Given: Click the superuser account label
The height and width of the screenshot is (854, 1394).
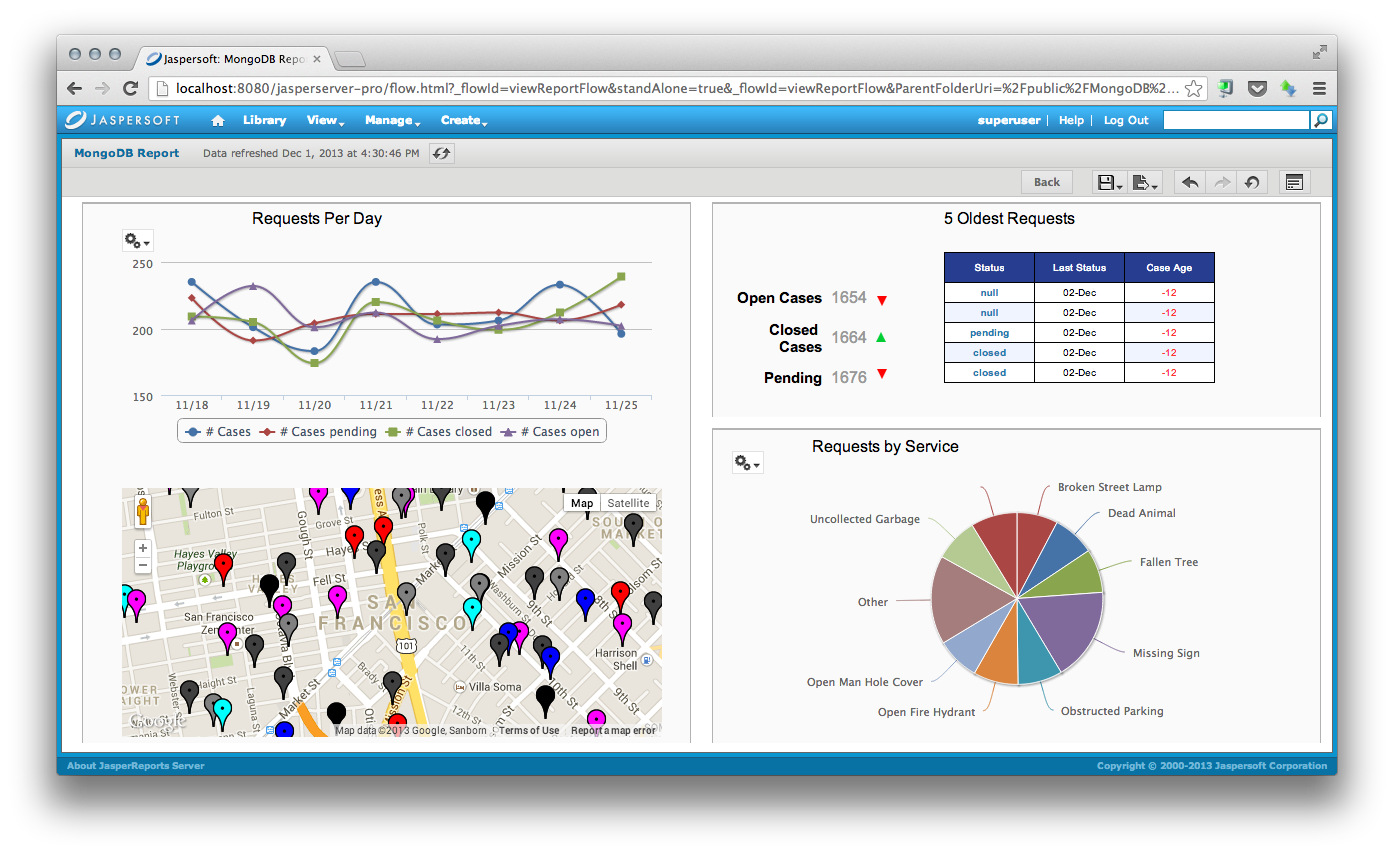Looking at the screenshot, I should 1009,120.
